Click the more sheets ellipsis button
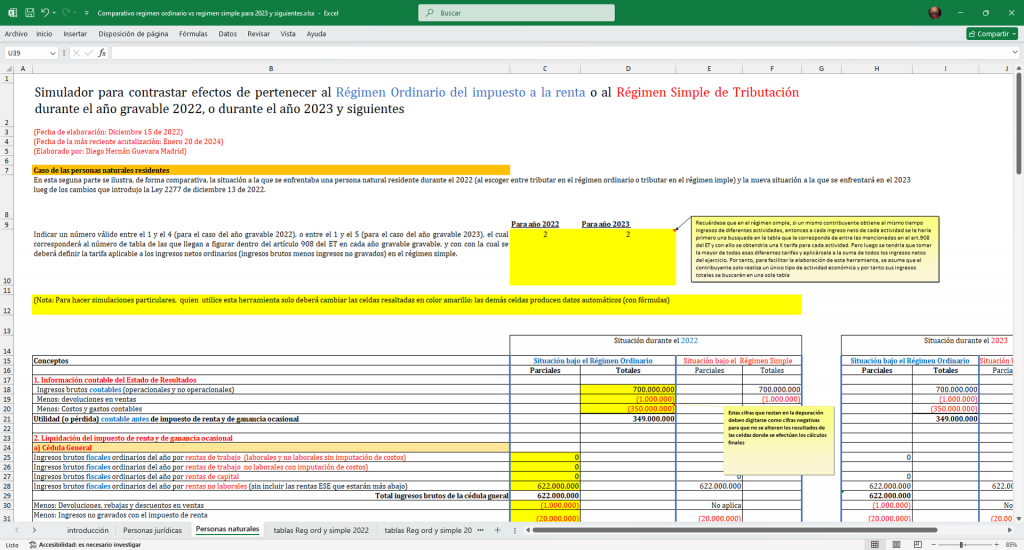The image size is (1024, 550). pyautogui.click(x=481, y=530)
